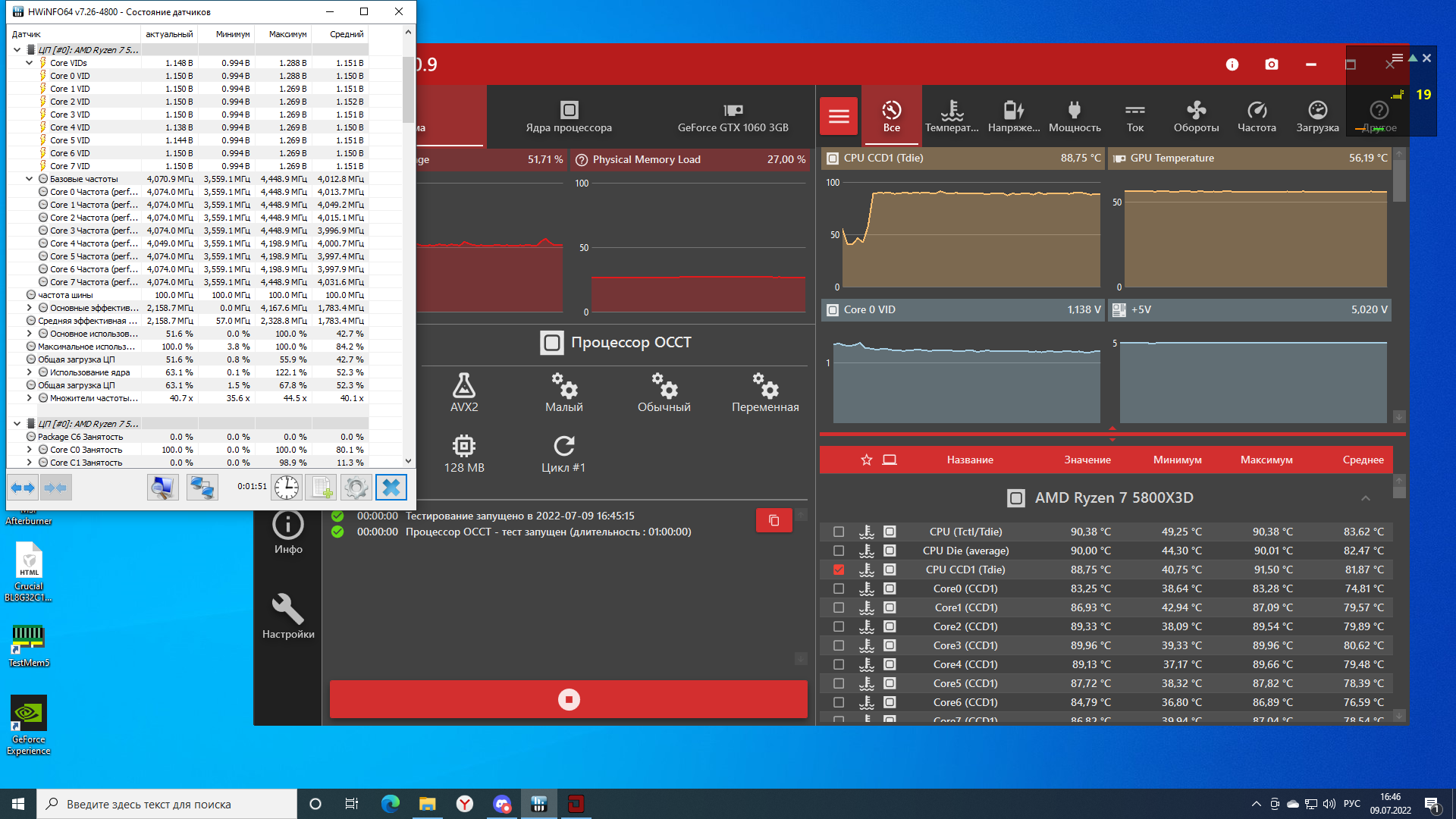This screenshot has height=819, width=1456.
Task: Uncheck the CPU CCD1 (Tdie) checkbox
Action: (839, 570)
